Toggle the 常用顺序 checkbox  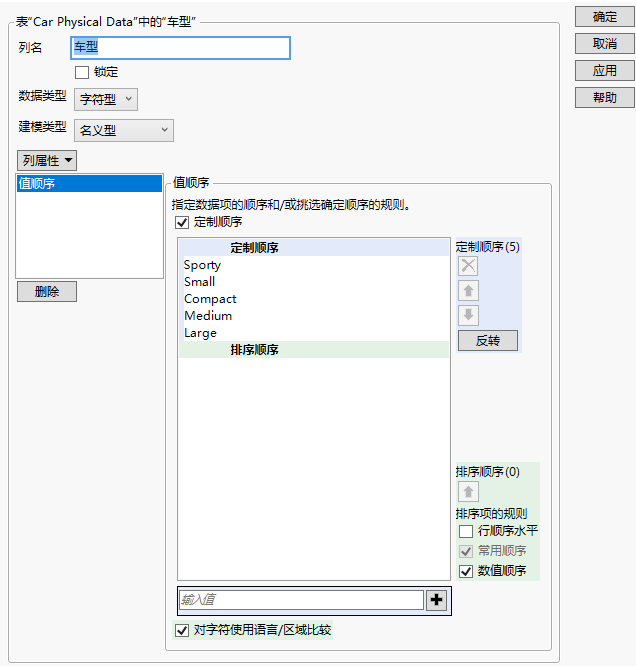click(466, 551)
